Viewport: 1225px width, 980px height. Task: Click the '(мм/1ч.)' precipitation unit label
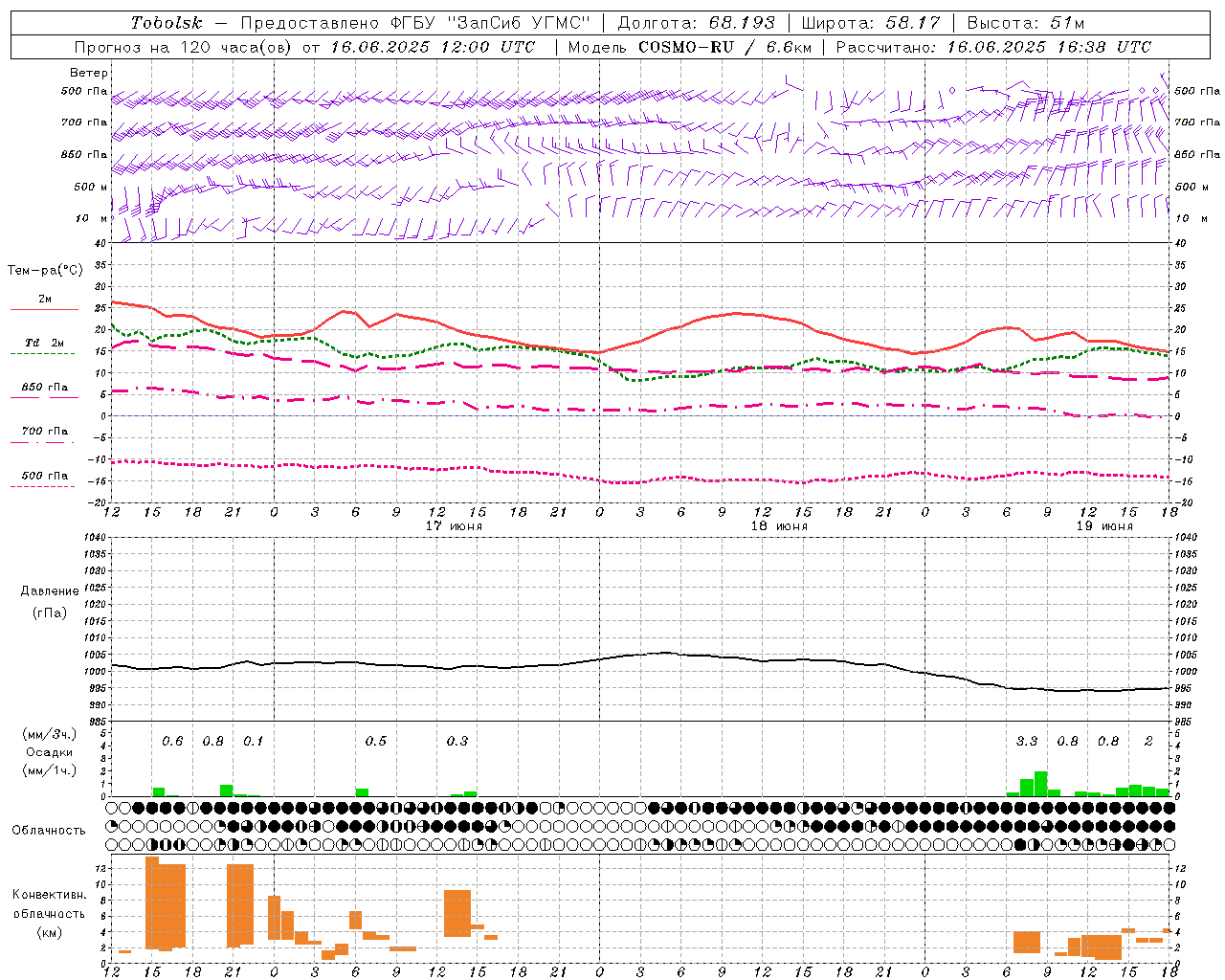49,769
